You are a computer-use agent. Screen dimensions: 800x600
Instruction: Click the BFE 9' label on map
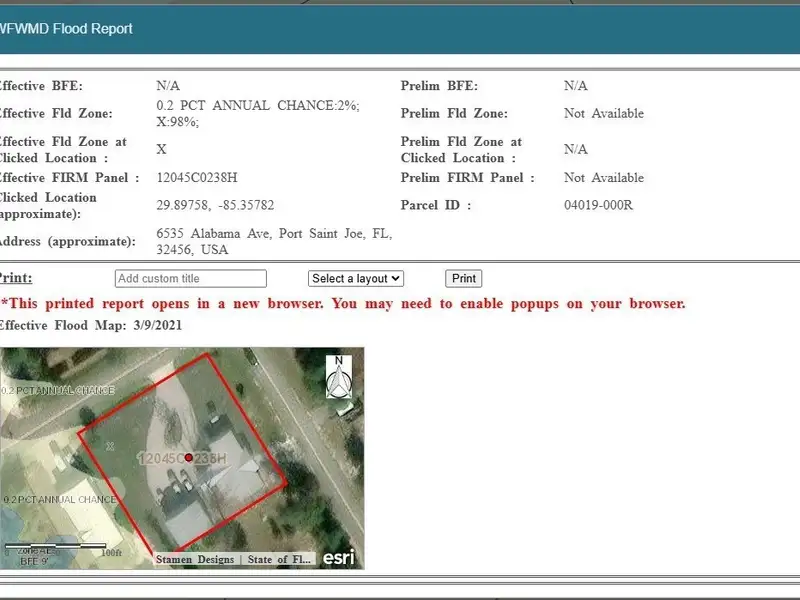point(34,561)
